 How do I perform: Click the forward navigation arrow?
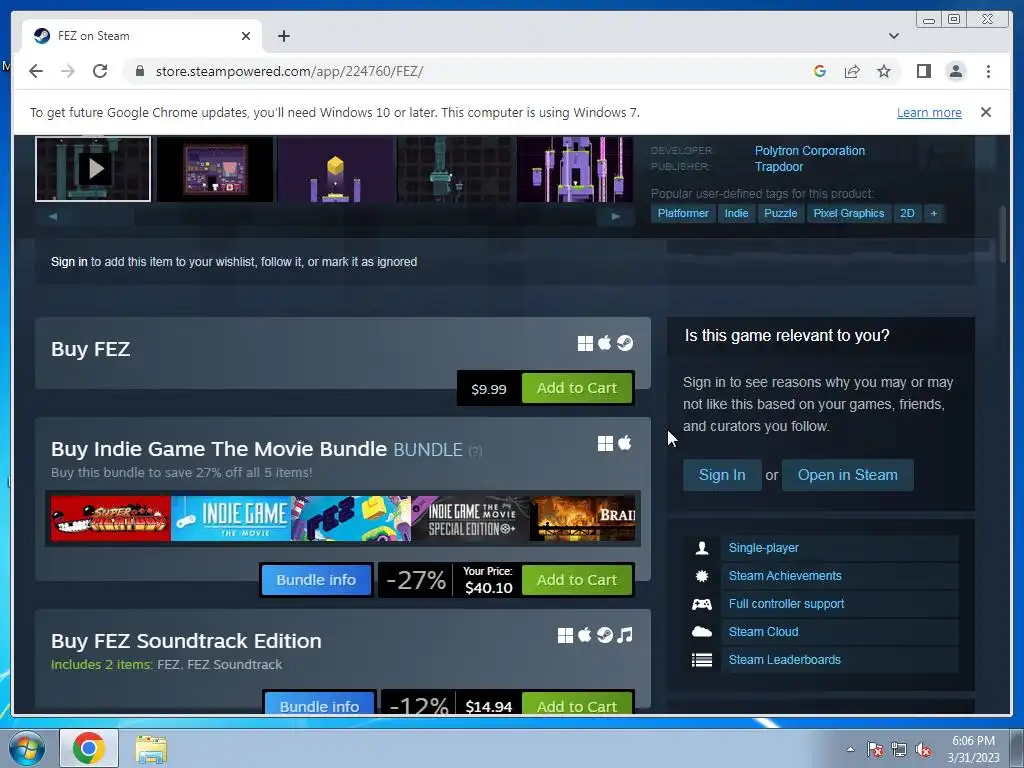coord(68,71)
